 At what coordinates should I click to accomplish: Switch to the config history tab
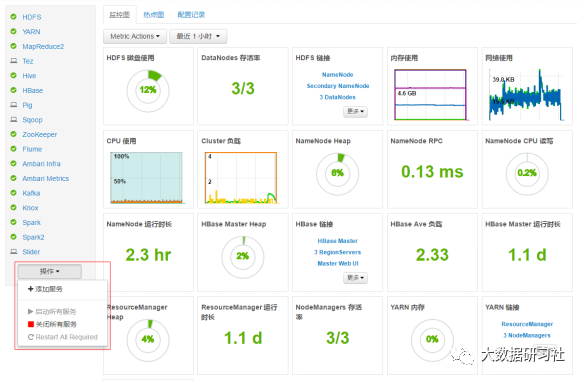(191, 15)
